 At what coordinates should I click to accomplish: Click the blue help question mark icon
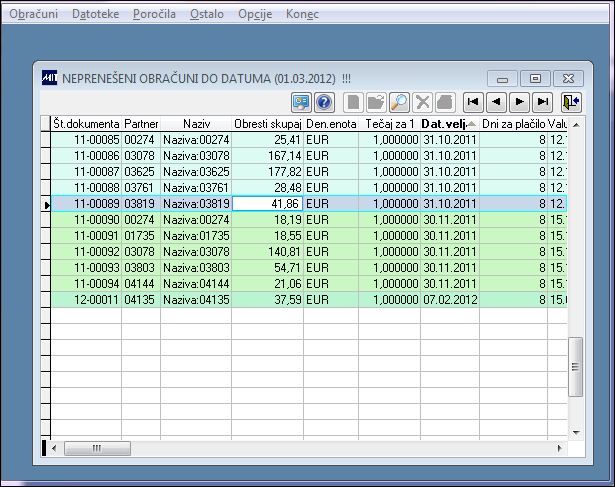pyautogui.click(x=324, y=102)
